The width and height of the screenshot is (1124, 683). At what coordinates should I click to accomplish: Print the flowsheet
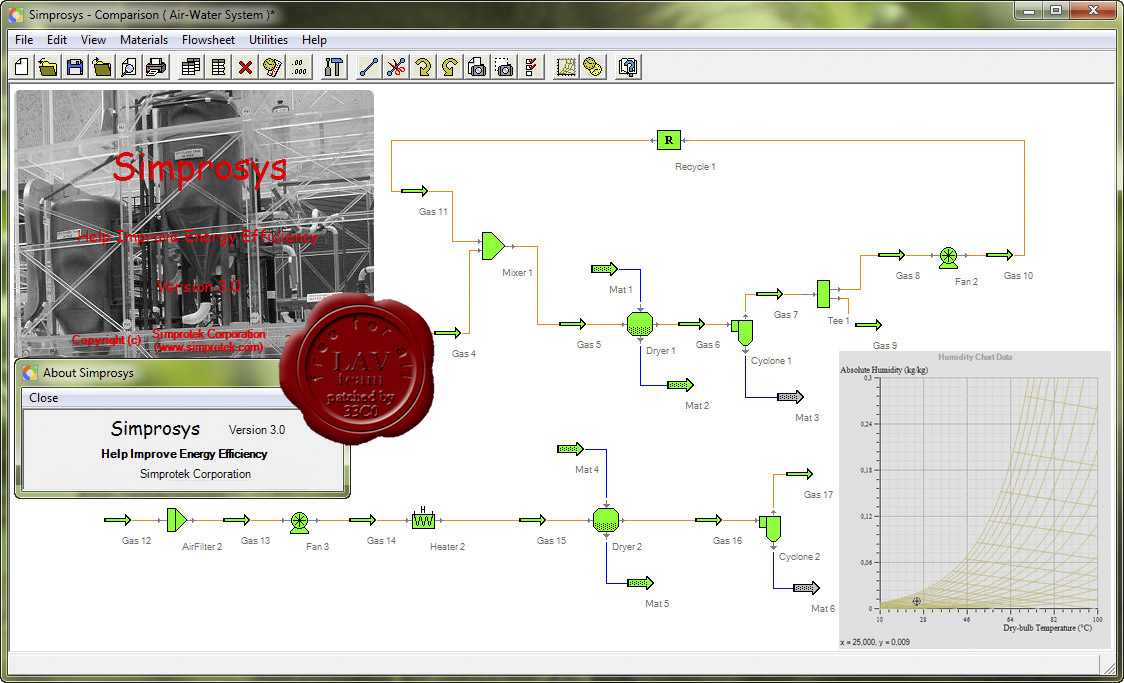(x=156, y=67)
